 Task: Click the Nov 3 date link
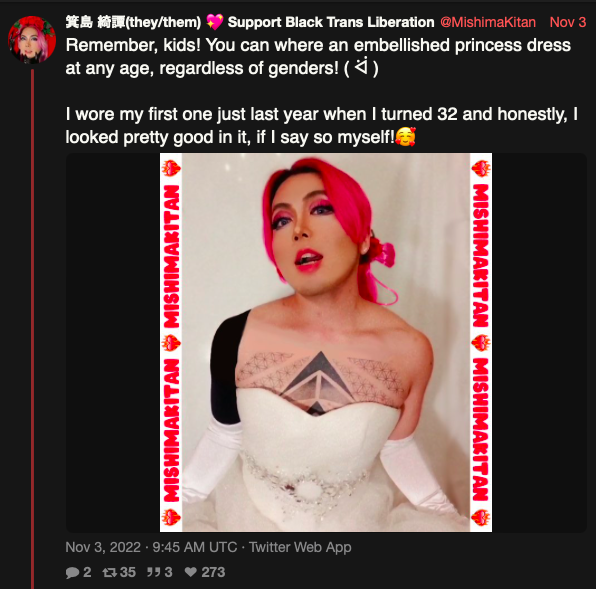click(568, 22)
